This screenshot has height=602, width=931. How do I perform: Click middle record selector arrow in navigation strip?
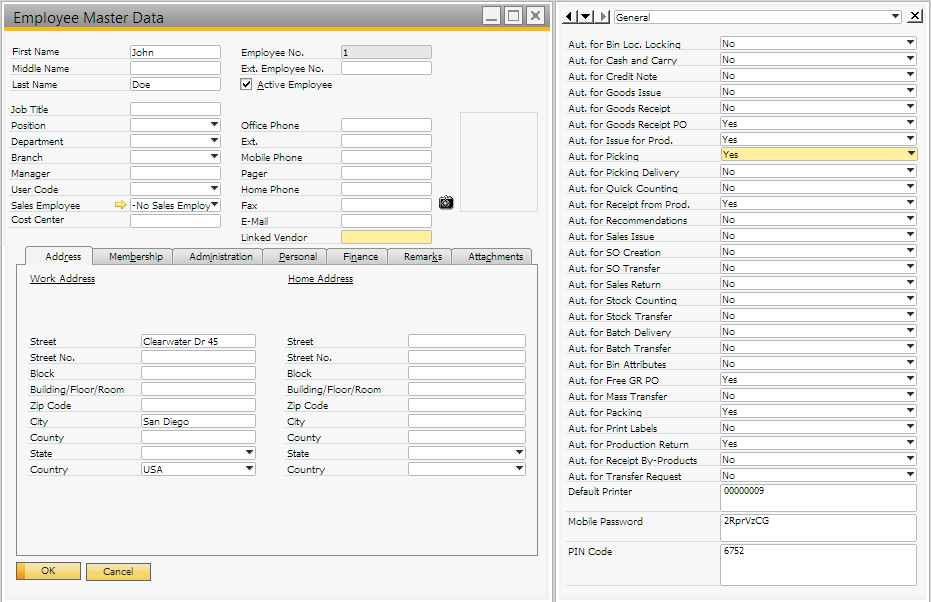click(x=585, y=16)
